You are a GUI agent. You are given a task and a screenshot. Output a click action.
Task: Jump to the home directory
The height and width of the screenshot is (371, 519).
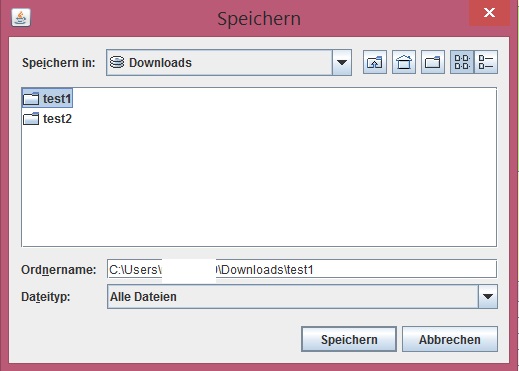404,62
